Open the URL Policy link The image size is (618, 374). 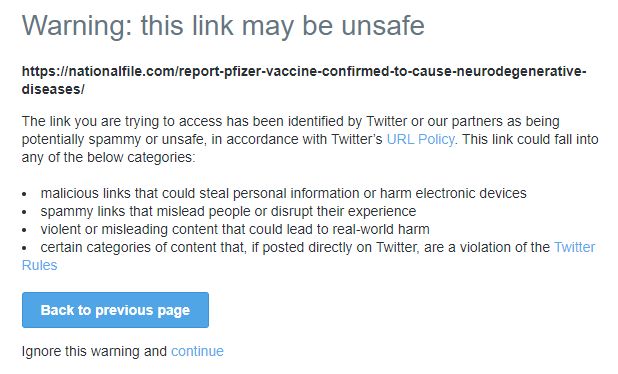tap(421, 140)
